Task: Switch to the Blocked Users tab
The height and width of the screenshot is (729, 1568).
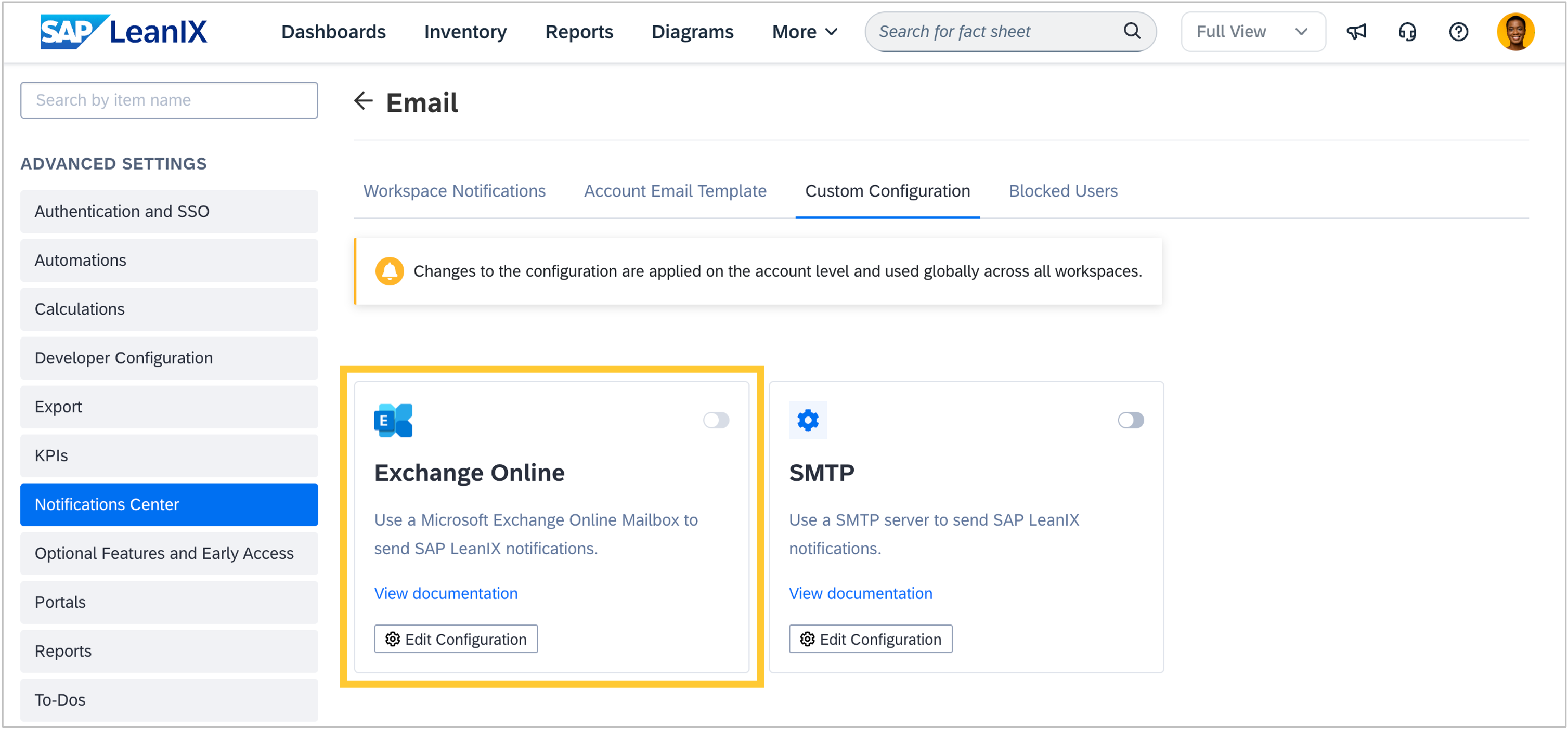Action: (1063, 191)
